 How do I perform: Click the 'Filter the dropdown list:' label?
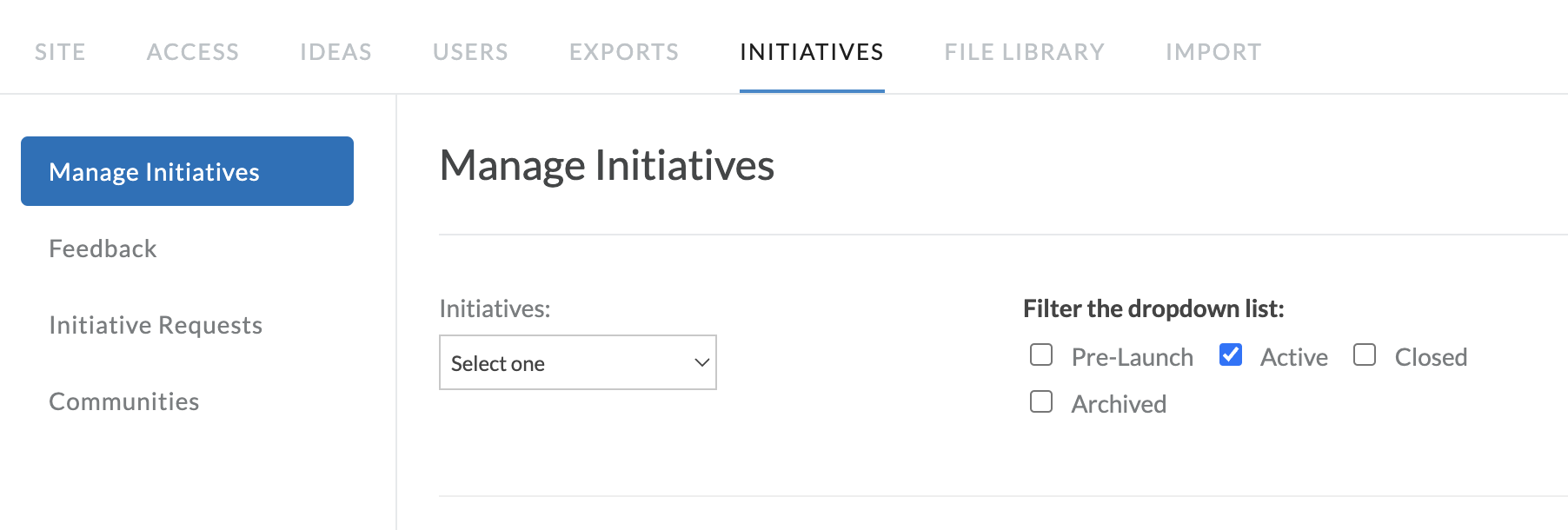(x=1153, y=308)
